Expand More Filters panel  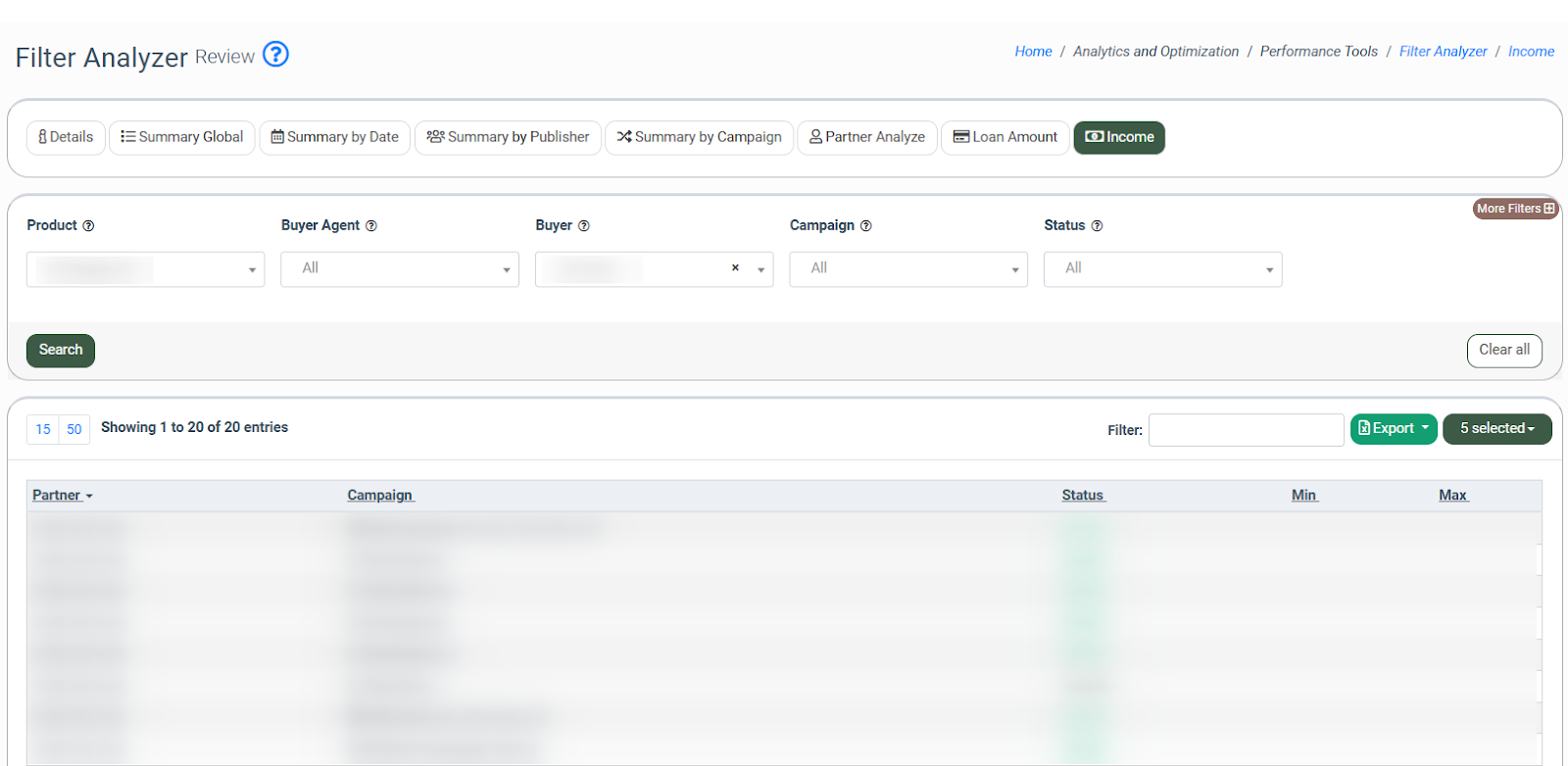(1514, 209)
